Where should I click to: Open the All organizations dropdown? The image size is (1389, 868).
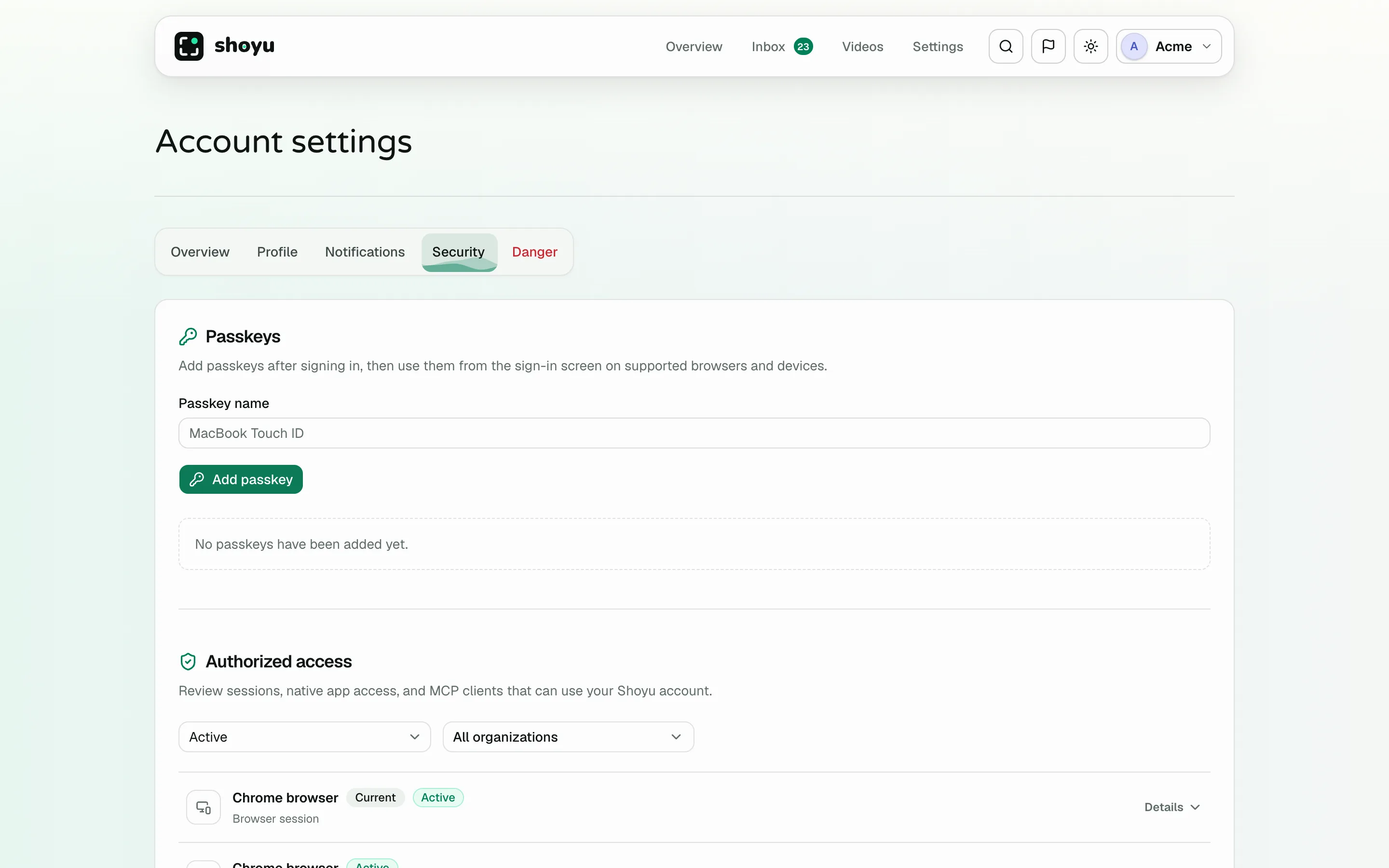click(x=568, y=736)
